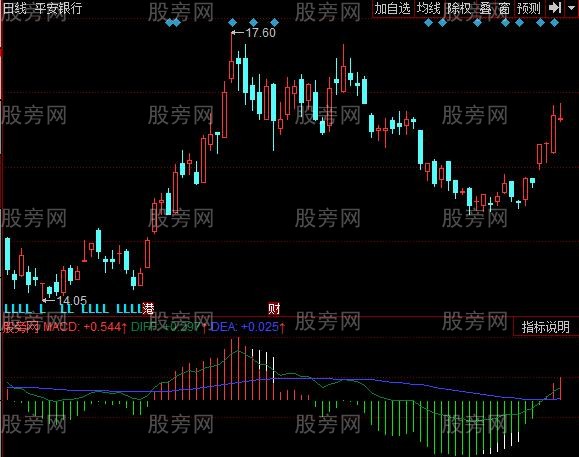Click the 港 marker icon below chart
Screen dimensions: 579x457
tap(148, 308)
